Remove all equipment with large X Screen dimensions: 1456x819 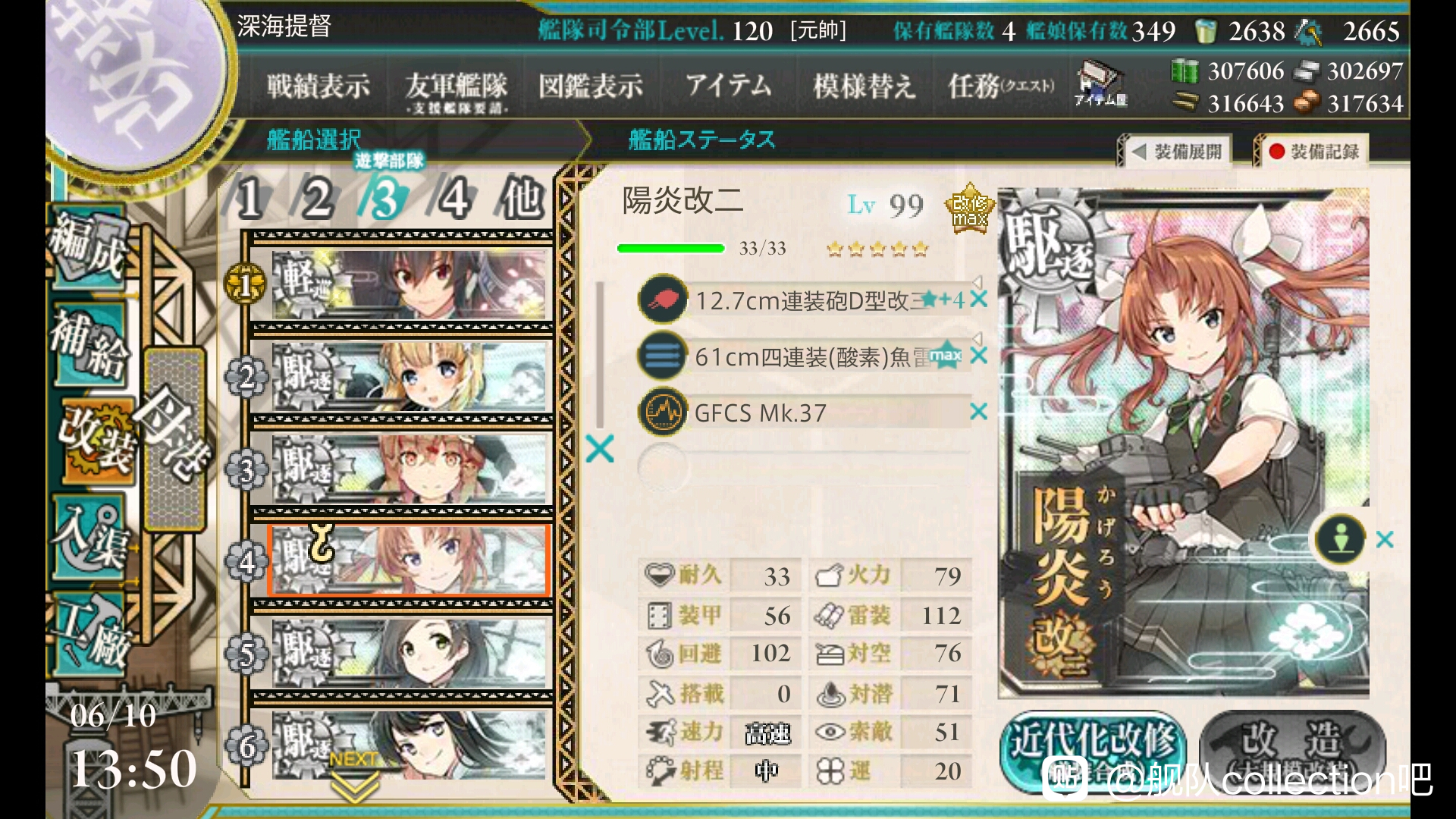(599, 449)
